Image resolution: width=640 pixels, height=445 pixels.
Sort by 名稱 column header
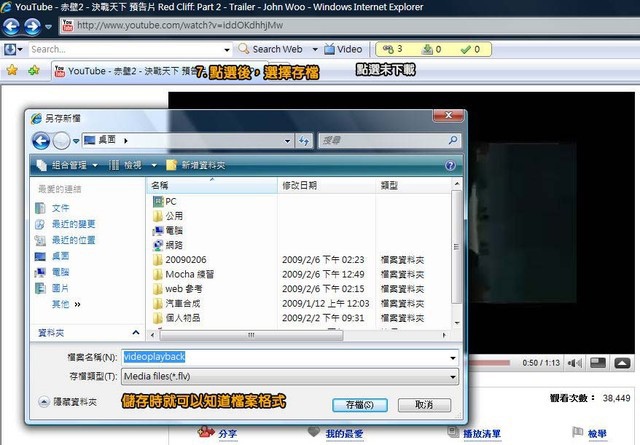click(x=212, y=186)
